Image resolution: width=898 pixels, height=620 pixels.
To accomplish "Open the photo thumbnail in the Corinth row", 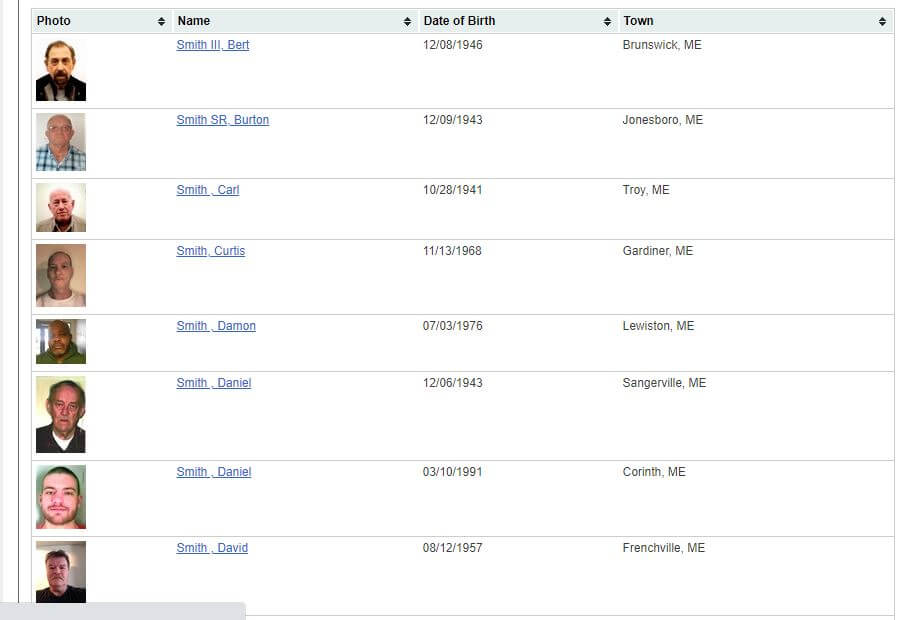I will pyautogui.click(x=61, y=496).
